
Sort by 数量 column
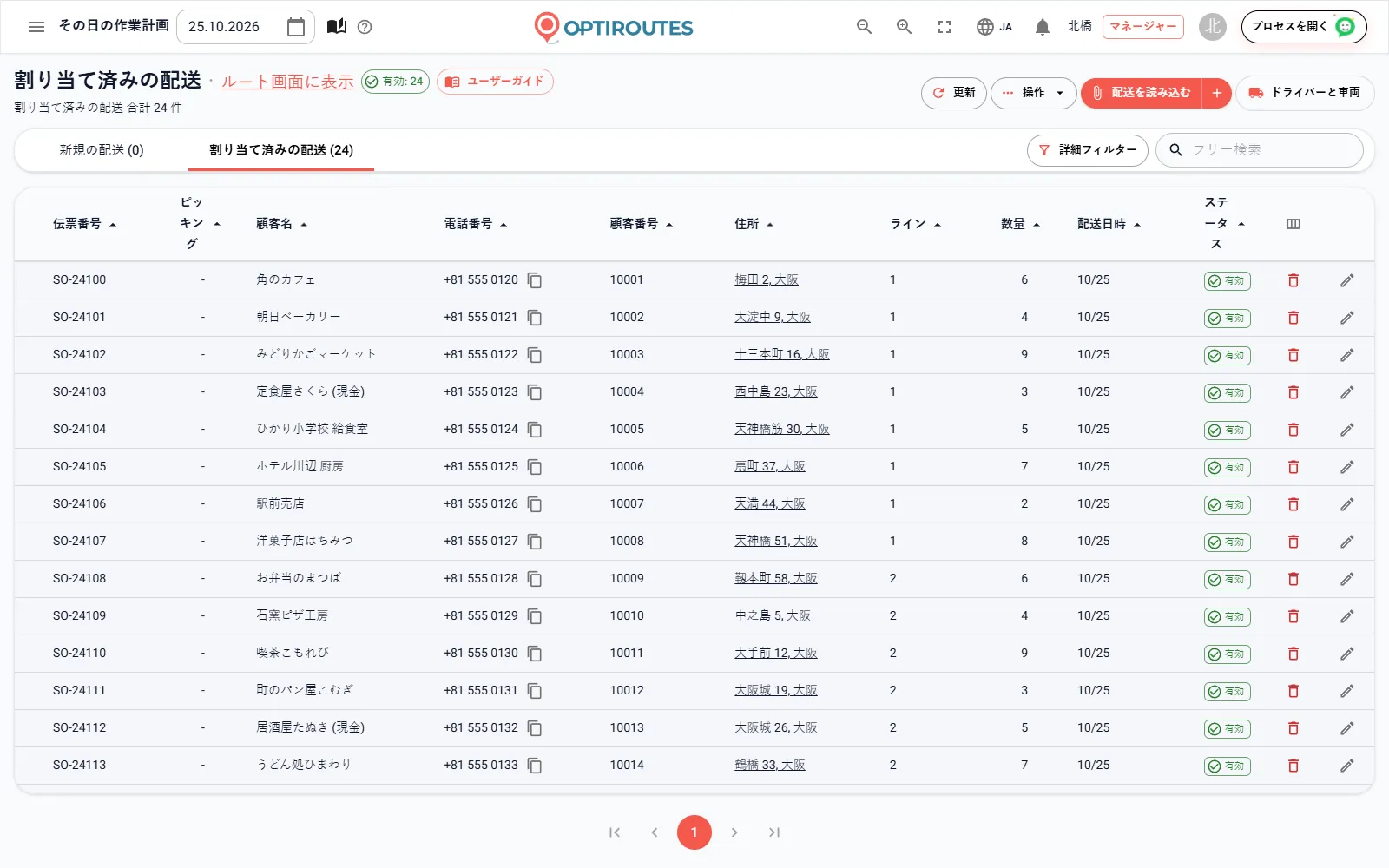(1020, 224)
